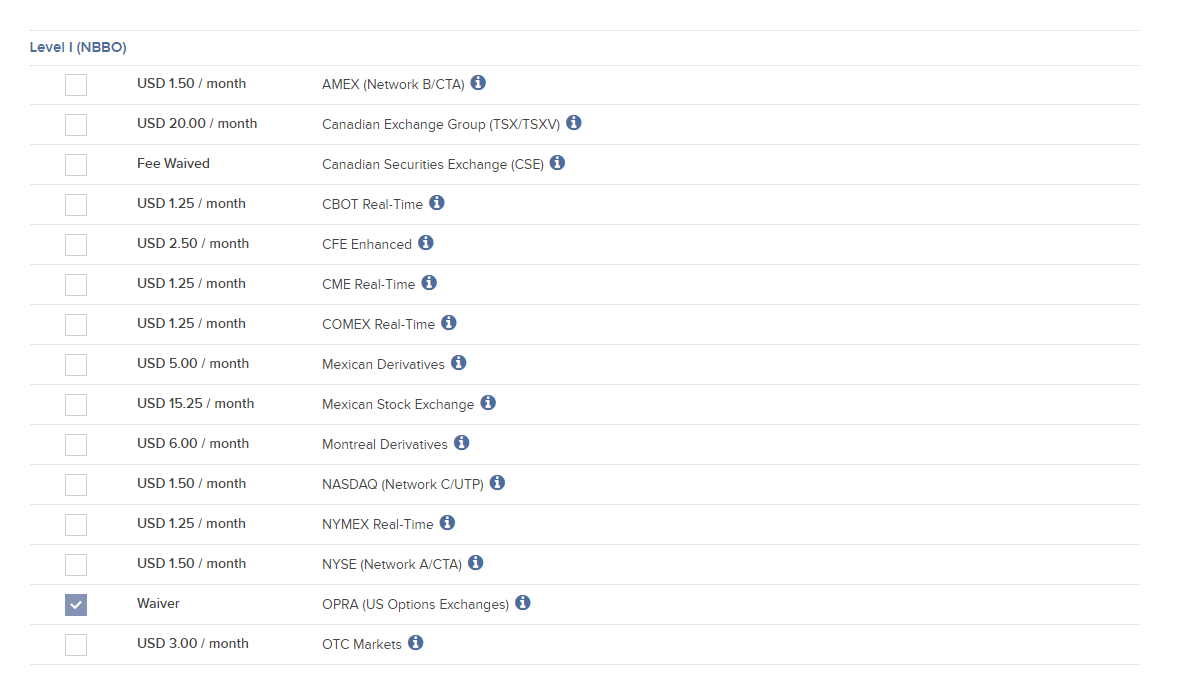Select the Mexican Stock Exchange checkbox
1195x699 pixels.
coord(75,405)
